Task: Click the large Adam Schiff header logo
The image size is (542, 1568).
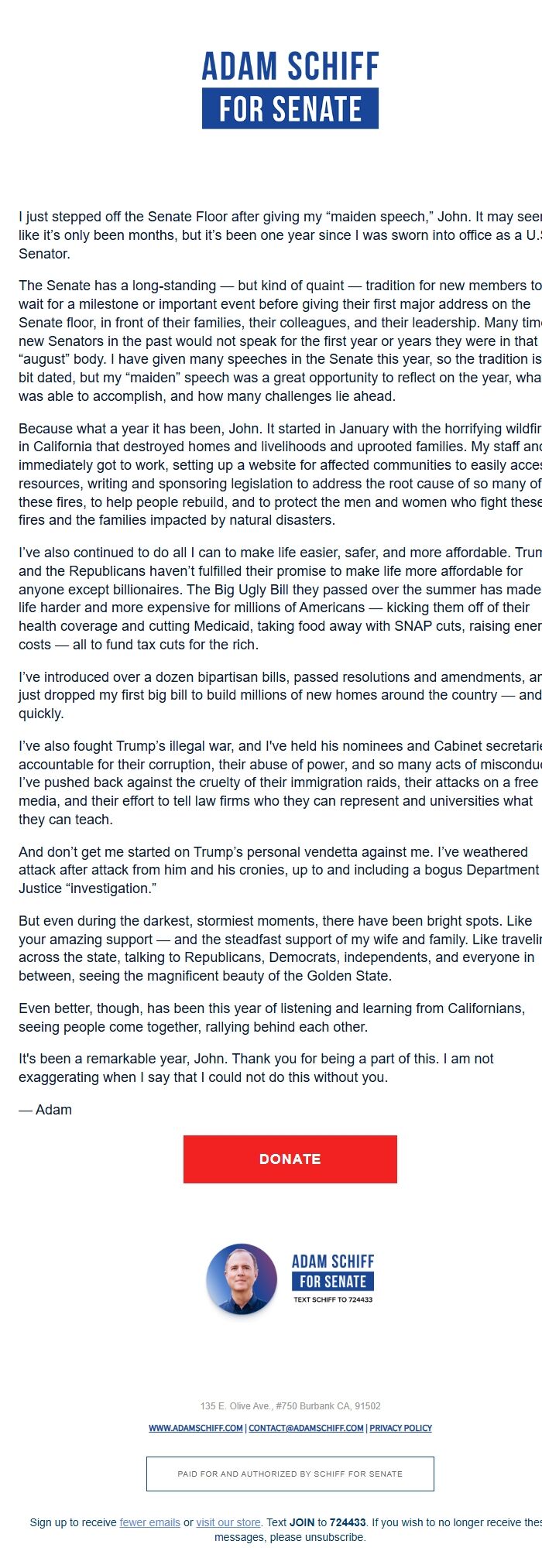Action: click(290, 89)
